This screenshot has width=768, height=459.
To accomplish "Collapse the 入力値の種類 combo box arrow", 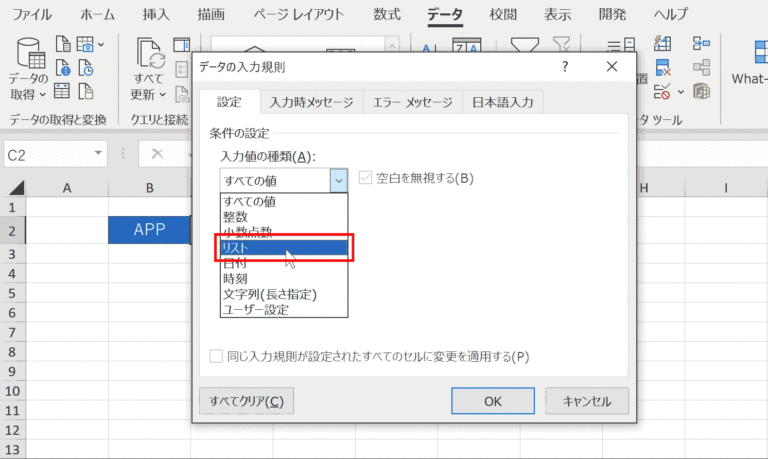I will click(x=338, y=180).
